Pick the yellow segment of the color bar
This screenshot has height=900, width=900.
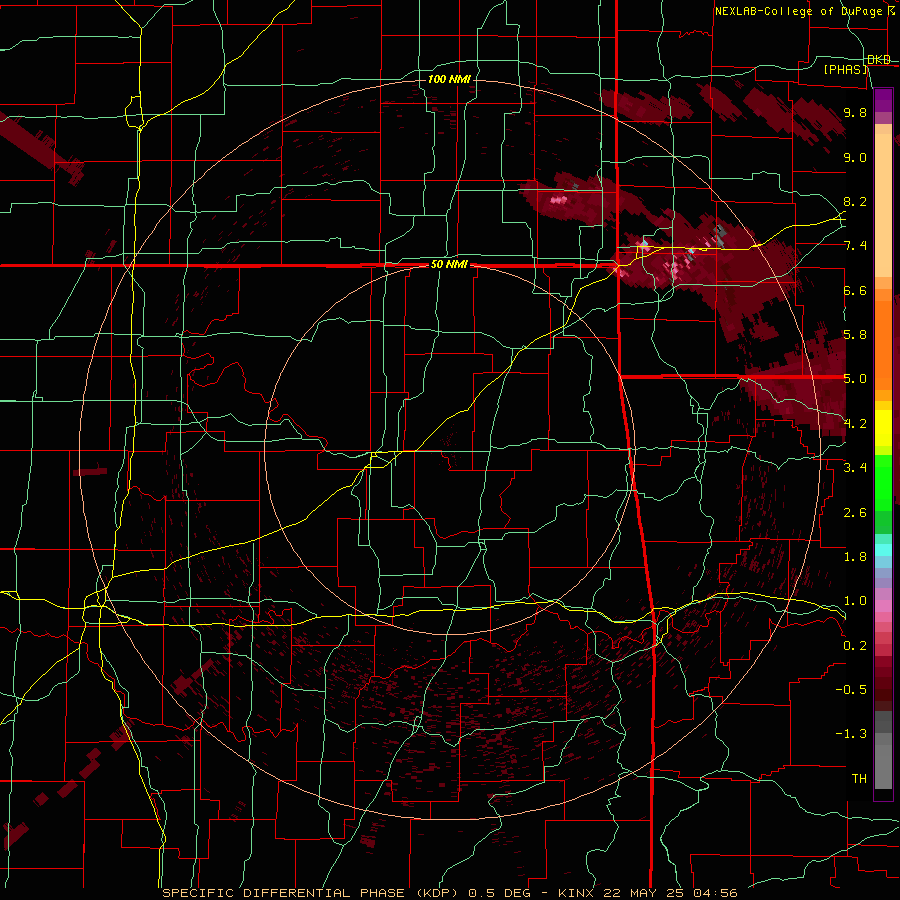(x=883, y=428)
